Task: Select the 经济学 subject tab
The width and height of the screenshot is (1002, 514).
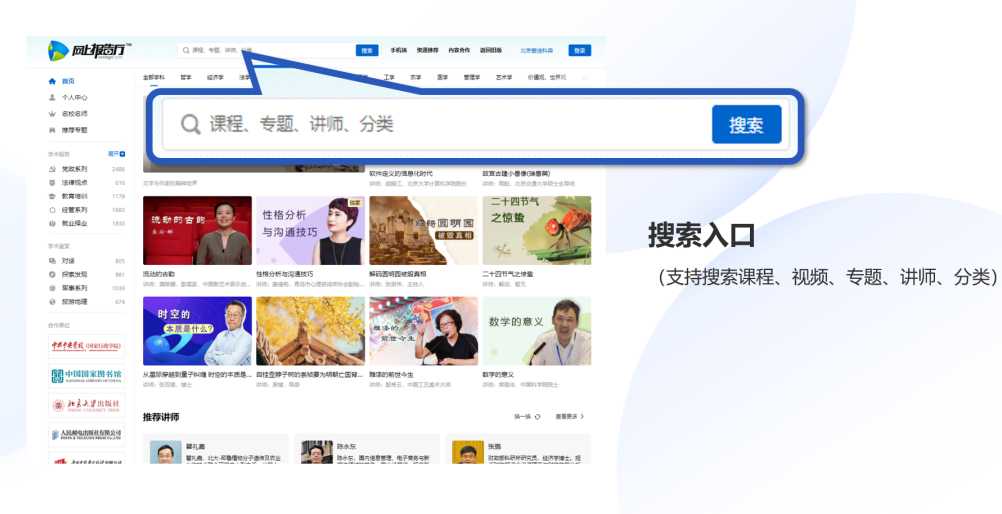Action: (x=214, y=77)
